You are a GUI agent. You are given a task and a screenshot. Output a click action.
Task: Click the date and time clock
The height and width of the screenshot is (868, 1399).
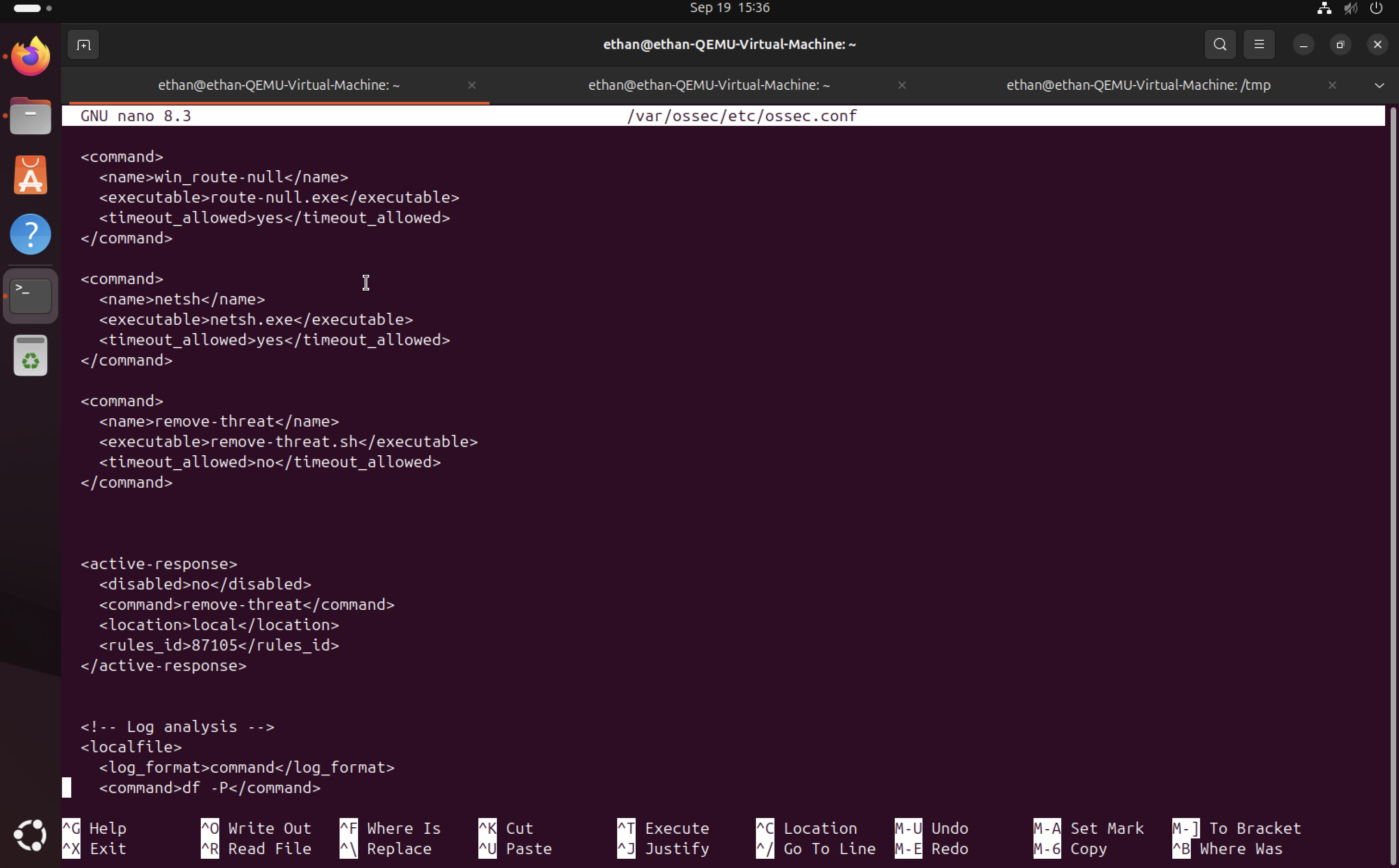[729, 8]
